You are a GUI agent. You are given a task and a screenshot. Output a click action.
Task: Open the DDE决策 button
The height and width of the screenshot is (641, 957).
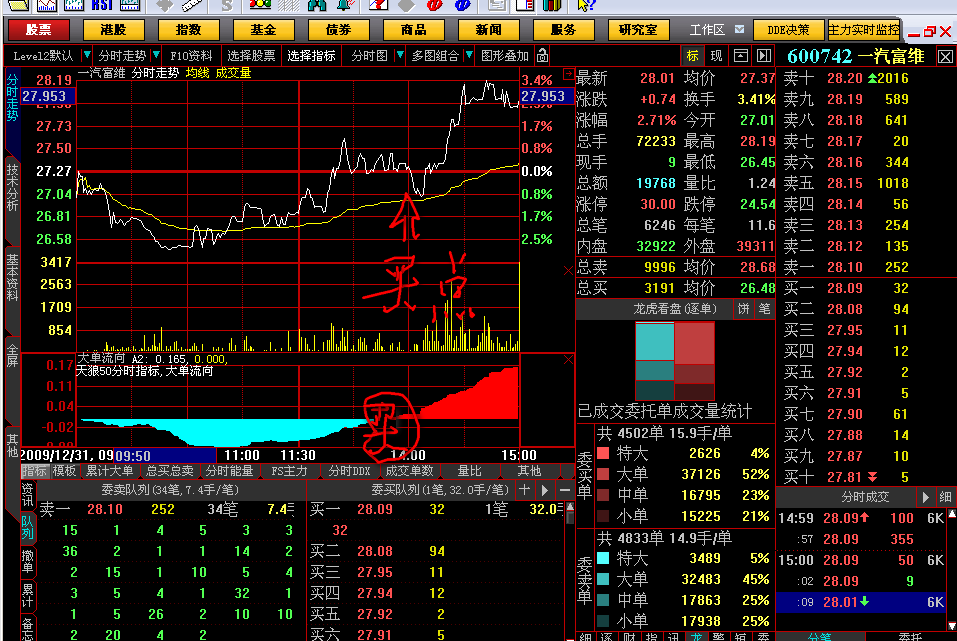point(788,30)
